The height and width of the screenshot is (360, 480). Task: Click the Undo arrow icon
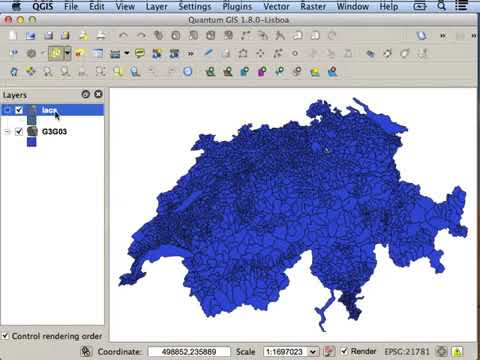[123, 35]
